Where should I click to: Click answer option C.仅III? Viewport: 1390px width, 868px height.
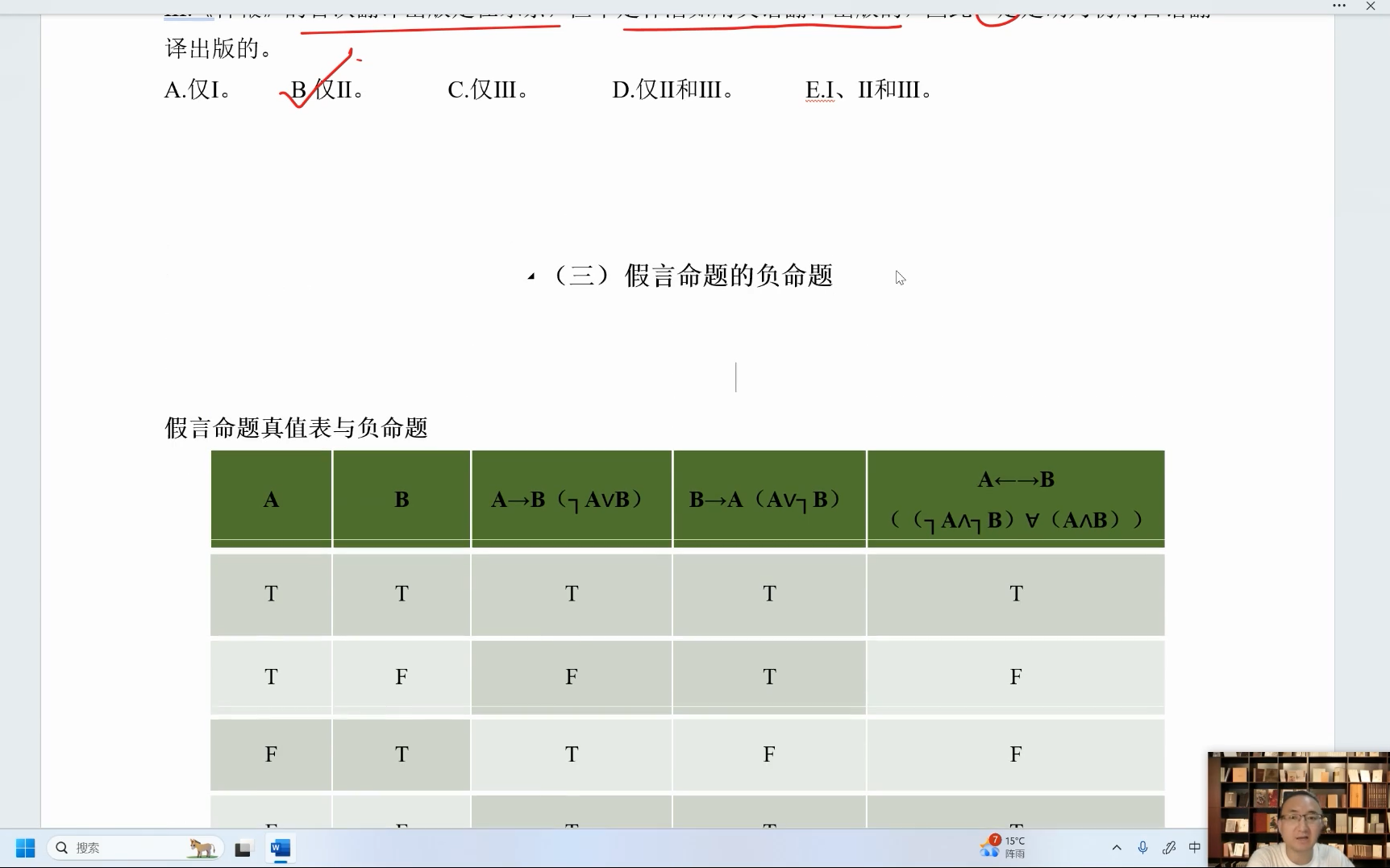coord(489,89)
